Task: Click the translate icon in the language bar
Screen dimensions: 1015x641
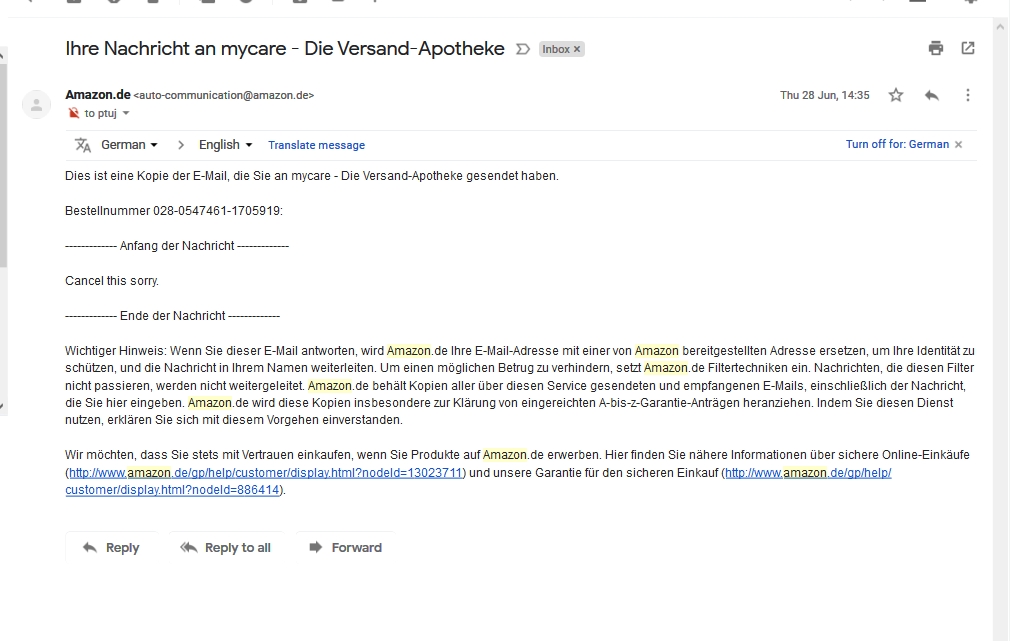Action: point(83,145)
